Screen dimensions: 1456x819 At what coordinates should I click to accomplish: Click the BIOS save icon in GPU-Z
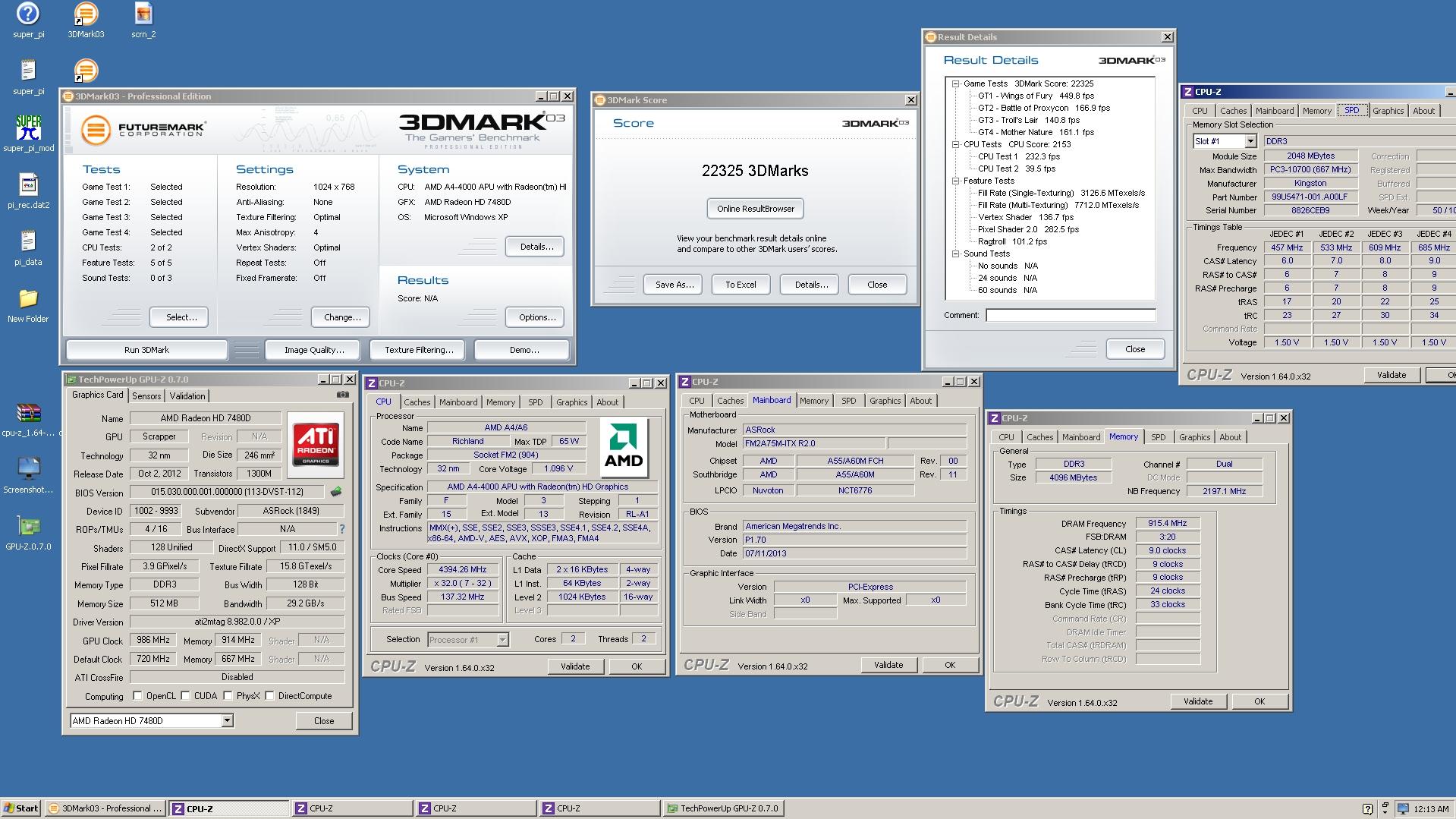pos(336,492)
